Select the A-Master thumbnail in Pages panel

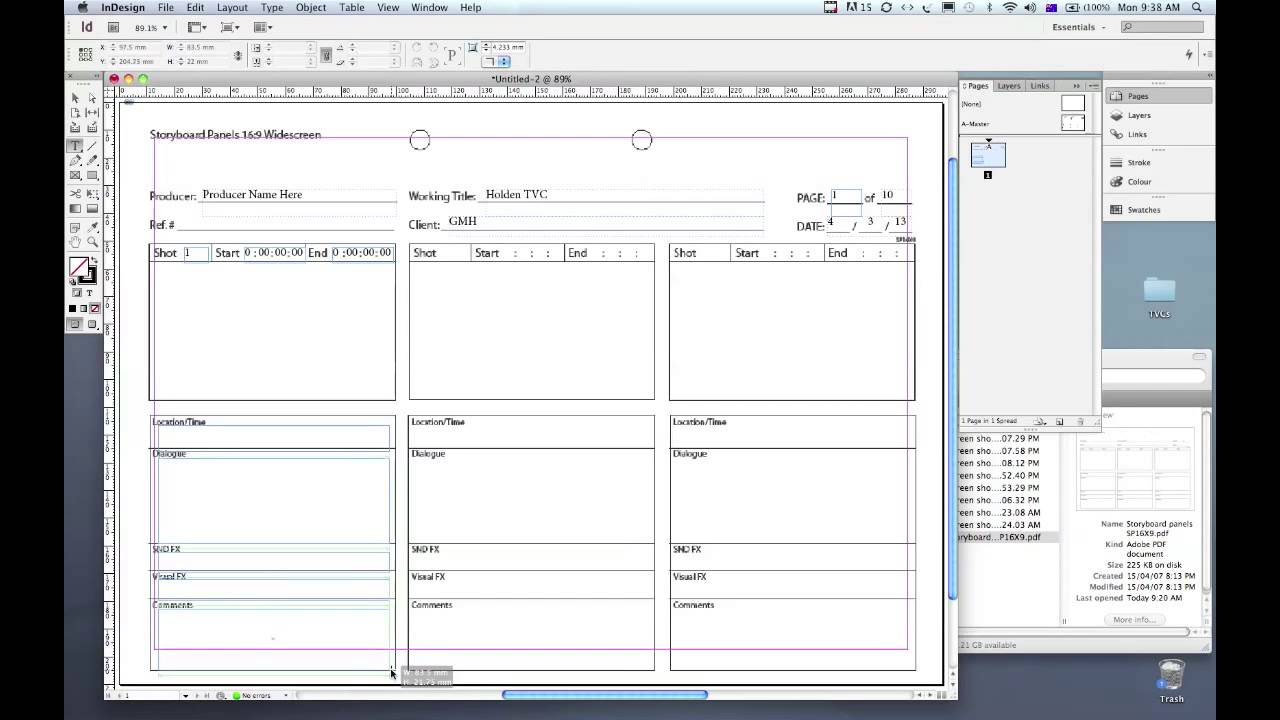1073,122
